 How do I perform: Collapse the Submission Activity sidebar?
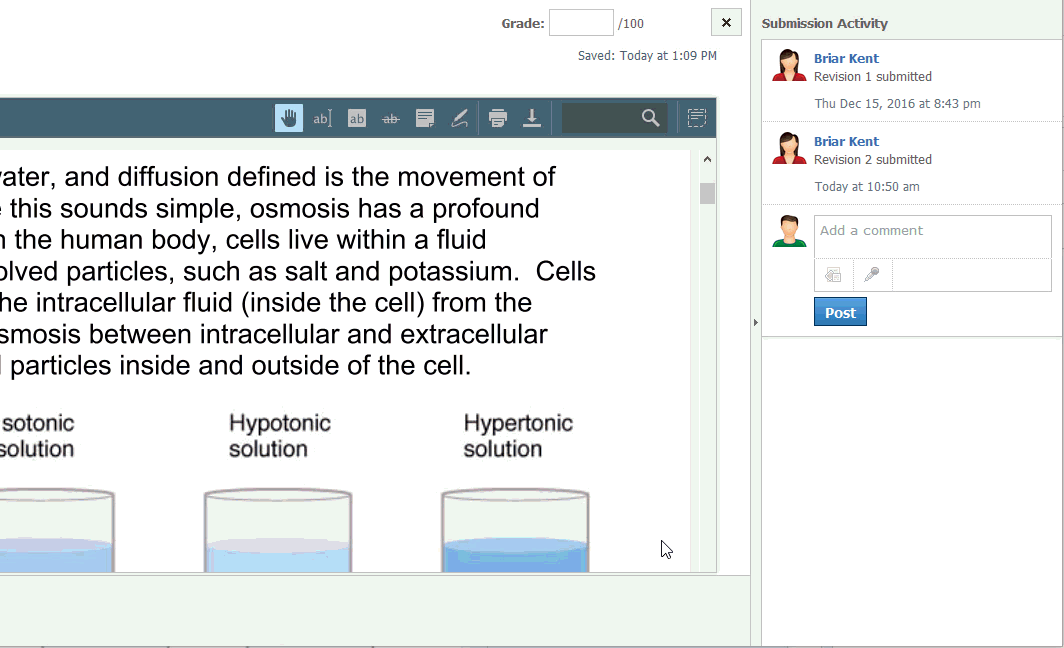point(755,322)
